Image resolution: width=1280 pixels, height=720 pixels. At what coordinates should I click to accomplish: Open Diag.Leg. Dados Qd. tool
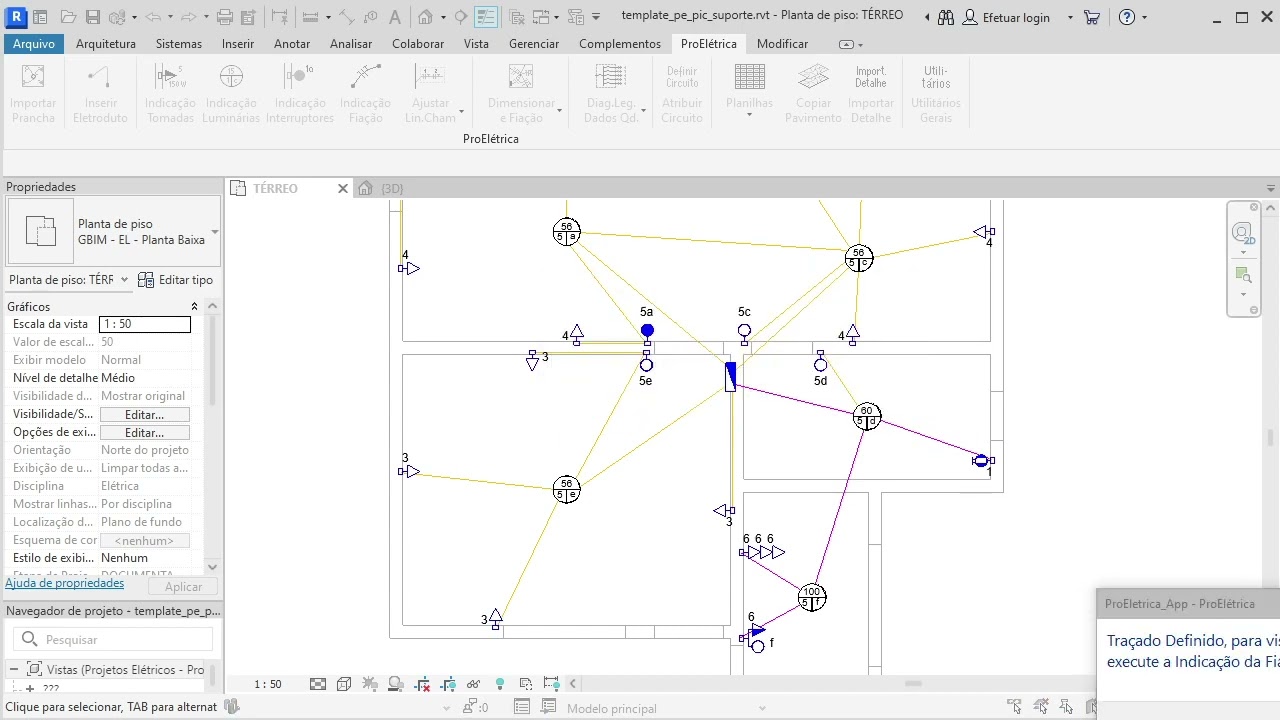click(611, 93)
